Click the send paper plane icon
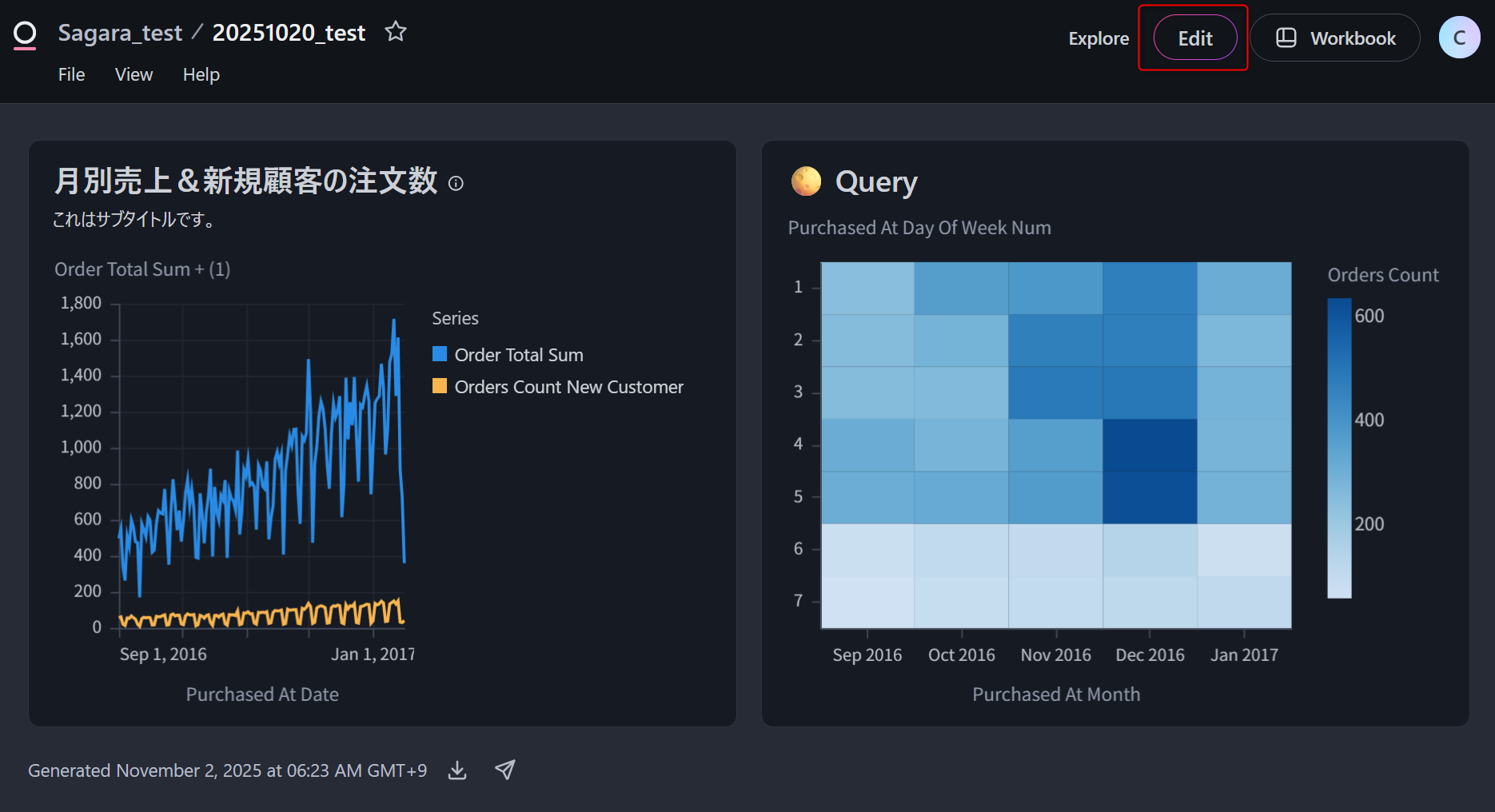 (504, 770)
